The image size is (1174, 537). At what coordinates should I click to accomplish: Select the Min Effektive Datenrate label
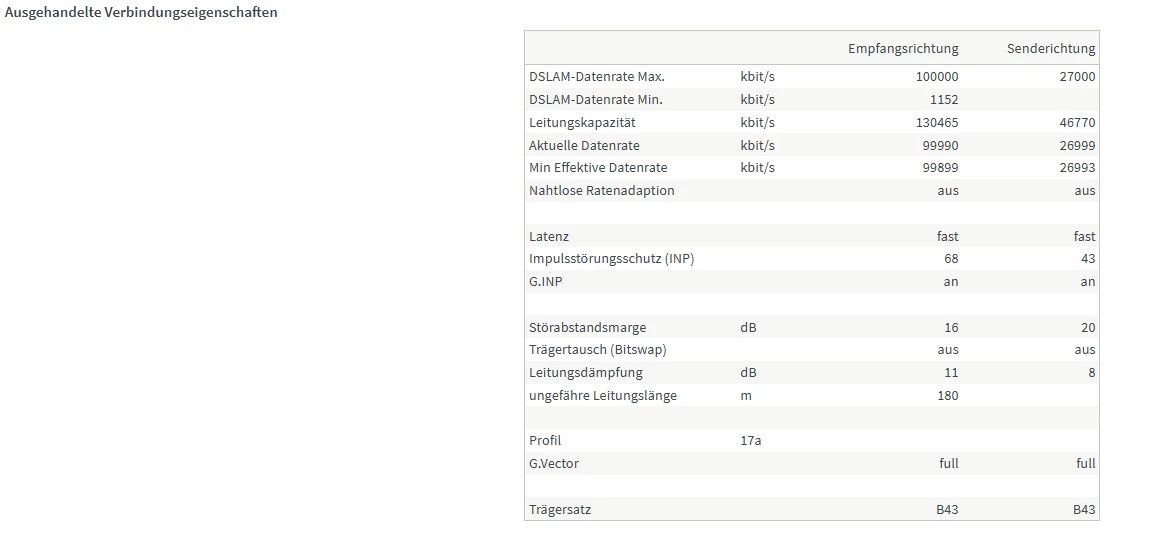click(x=598, y=167)
